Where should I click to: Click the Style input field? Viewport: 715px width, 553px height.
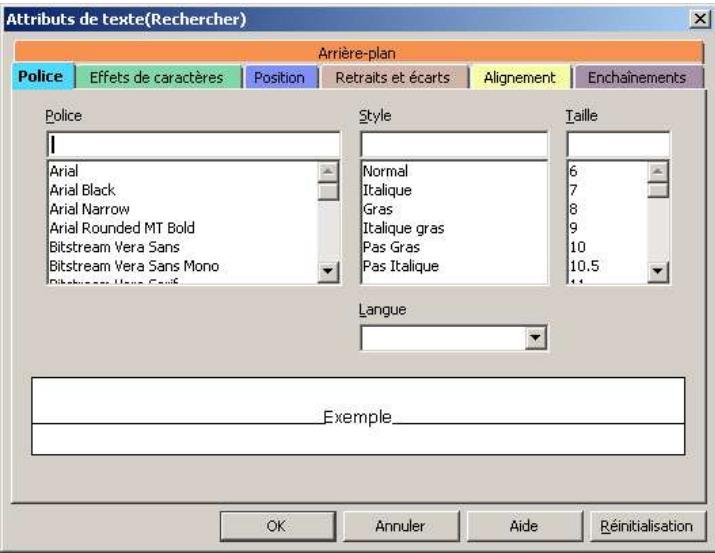point(454,145)
